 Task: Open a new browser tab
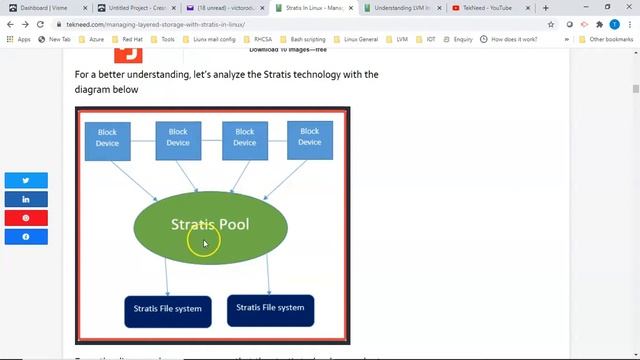click(x=545, y=8)
